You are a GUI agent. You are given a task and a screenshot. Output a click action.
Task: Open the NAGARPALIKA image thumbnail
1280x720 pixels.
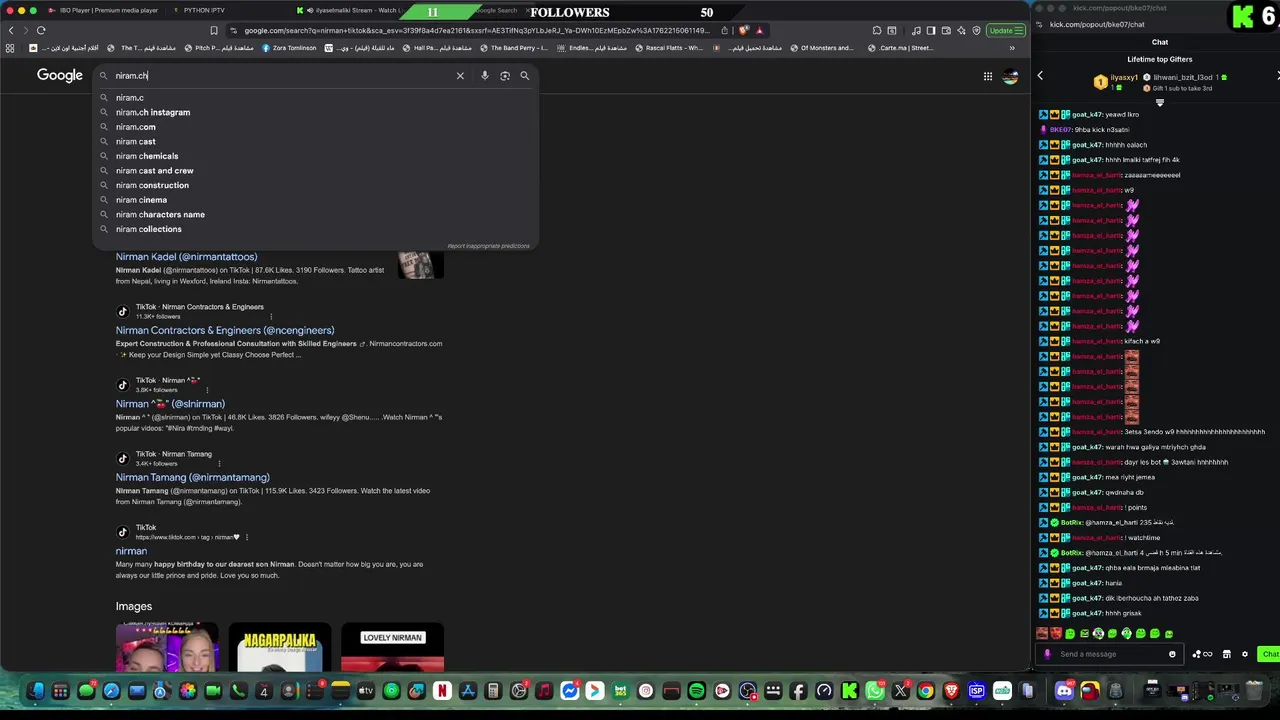point(279,648)
